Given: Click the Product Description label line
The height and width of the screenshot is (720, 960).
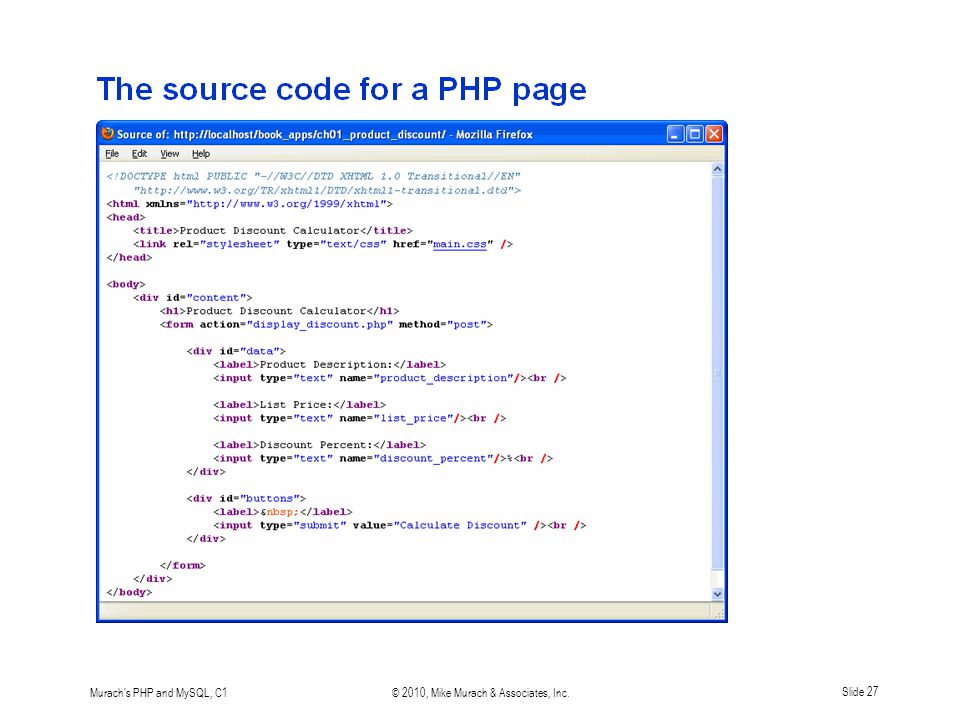Looking at the screenshot, I should [x=329, y=365].
